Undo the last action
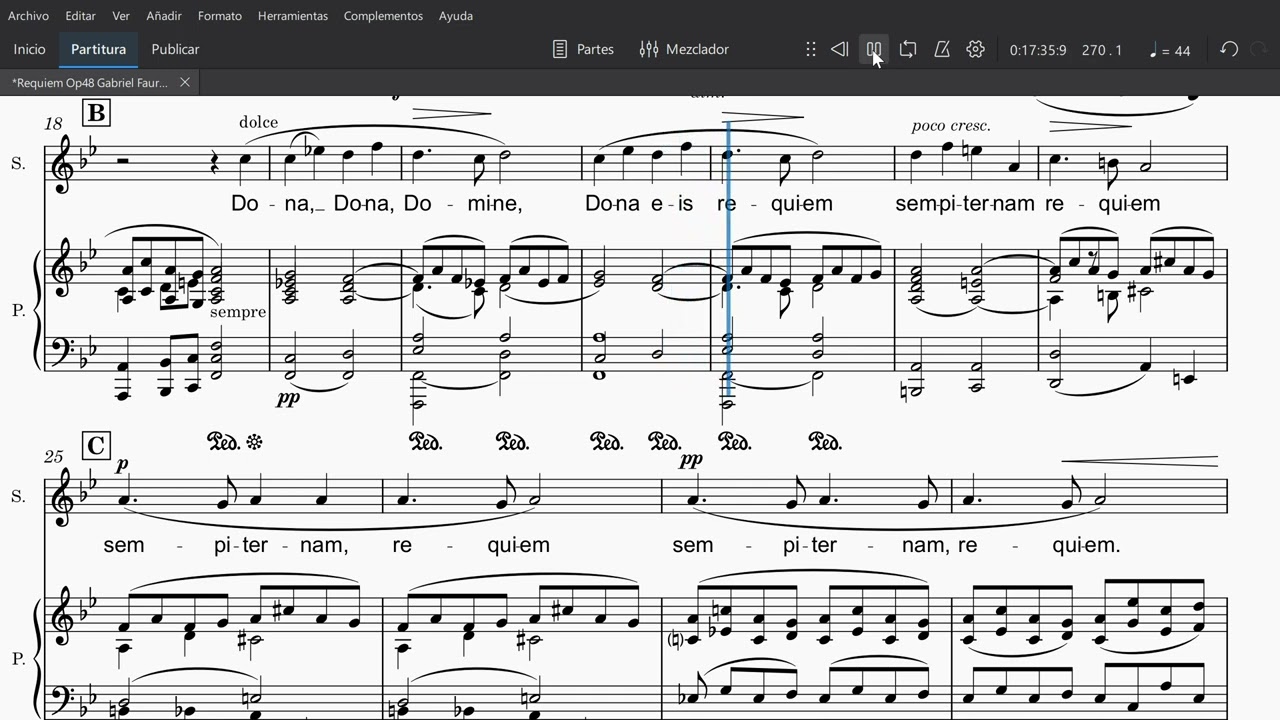This screenshot has width=1280, height=720. coord(1229,49)
